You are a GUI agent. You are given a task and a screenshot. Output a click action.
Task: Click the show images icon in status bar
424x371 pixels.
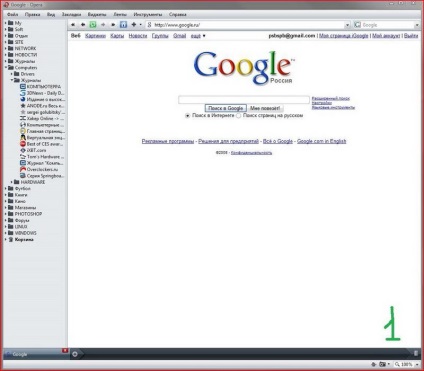click(x=383, y=364)
